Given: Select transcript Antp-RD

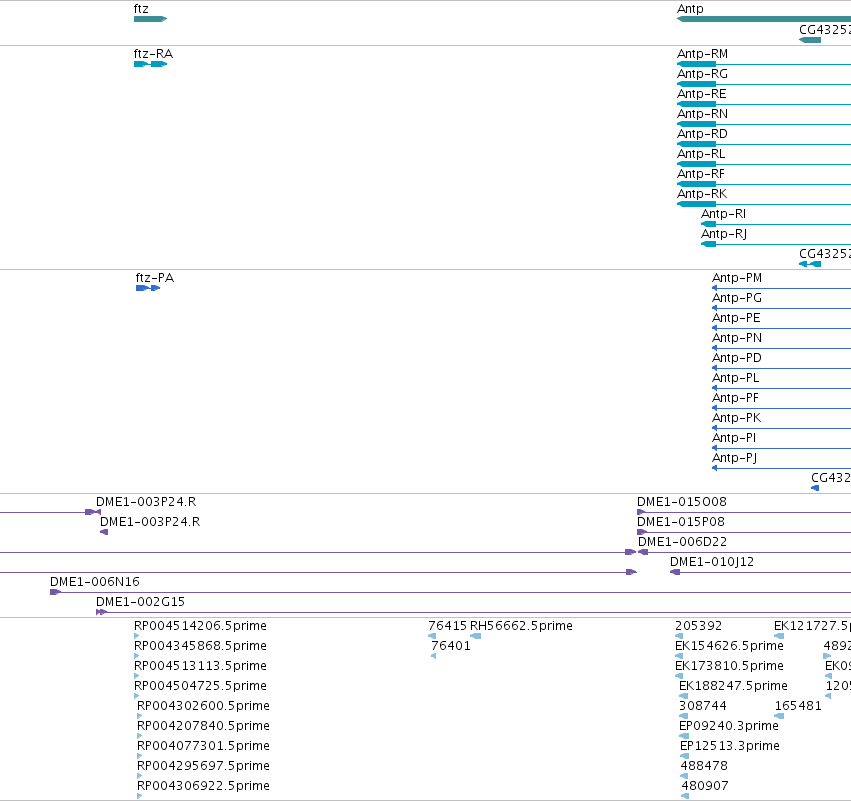Looking at the screenshot, I should pos(702,134).
